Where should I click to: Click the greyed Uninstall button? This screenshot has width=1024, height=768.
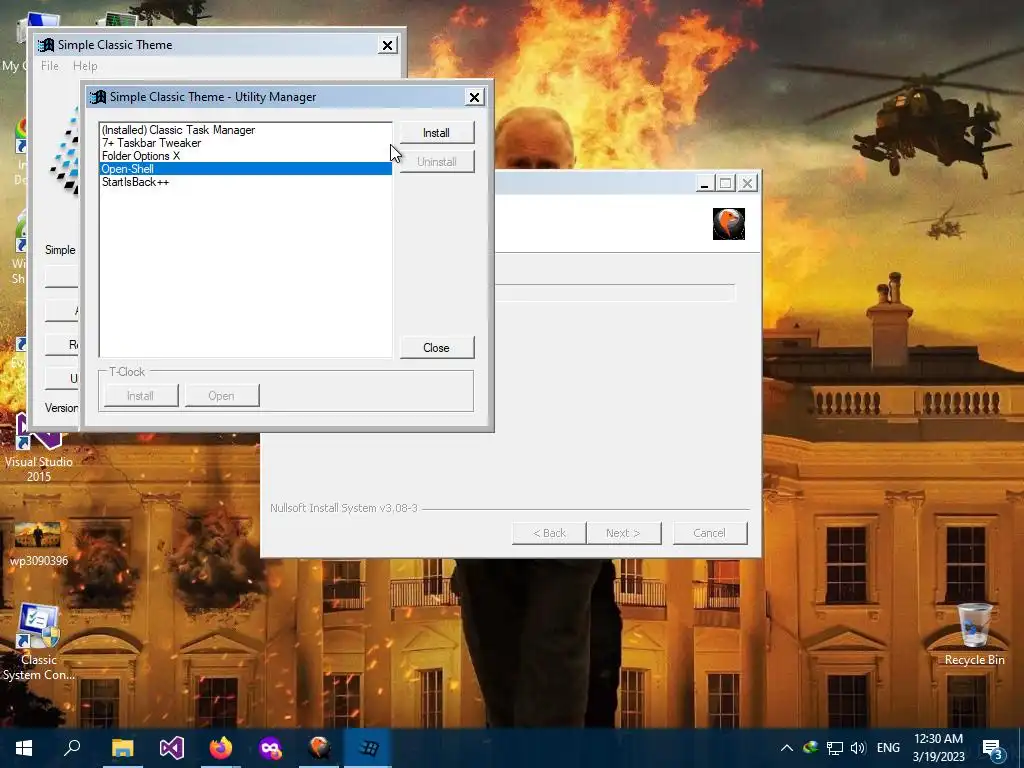(x=436, y=161)
